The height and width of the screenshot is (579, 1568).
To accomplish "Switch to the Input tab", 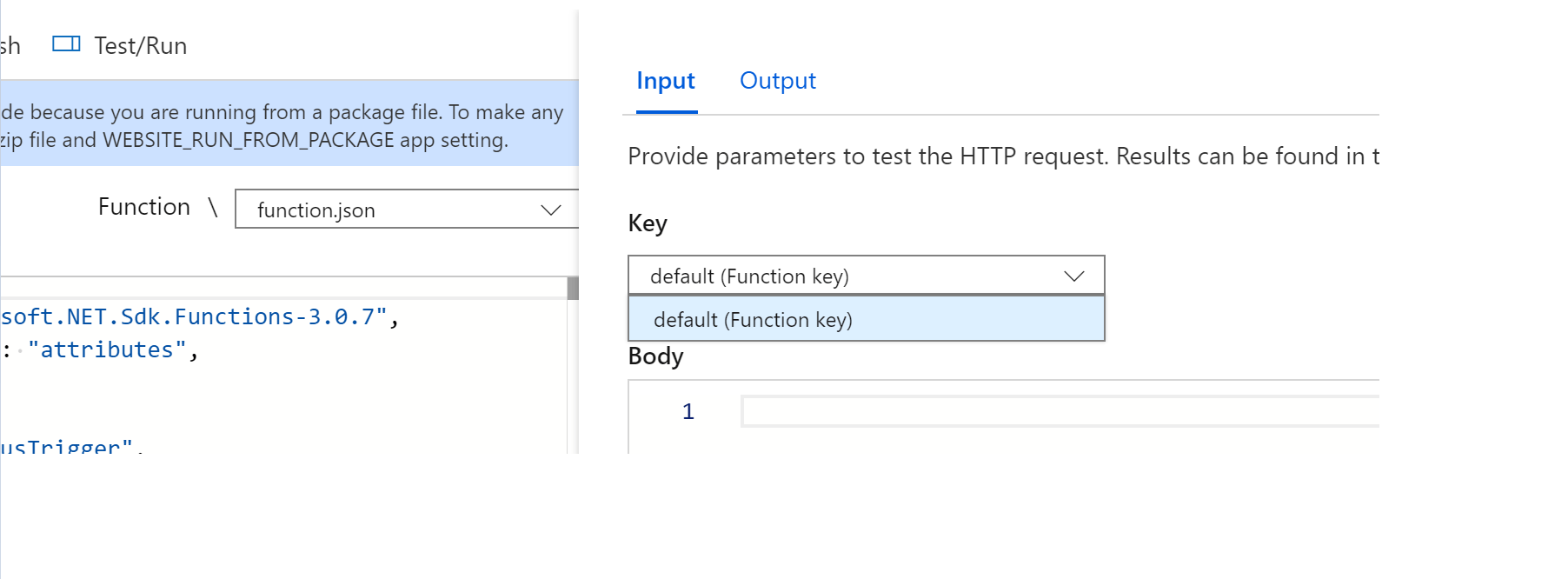I will tap(666, 80).
